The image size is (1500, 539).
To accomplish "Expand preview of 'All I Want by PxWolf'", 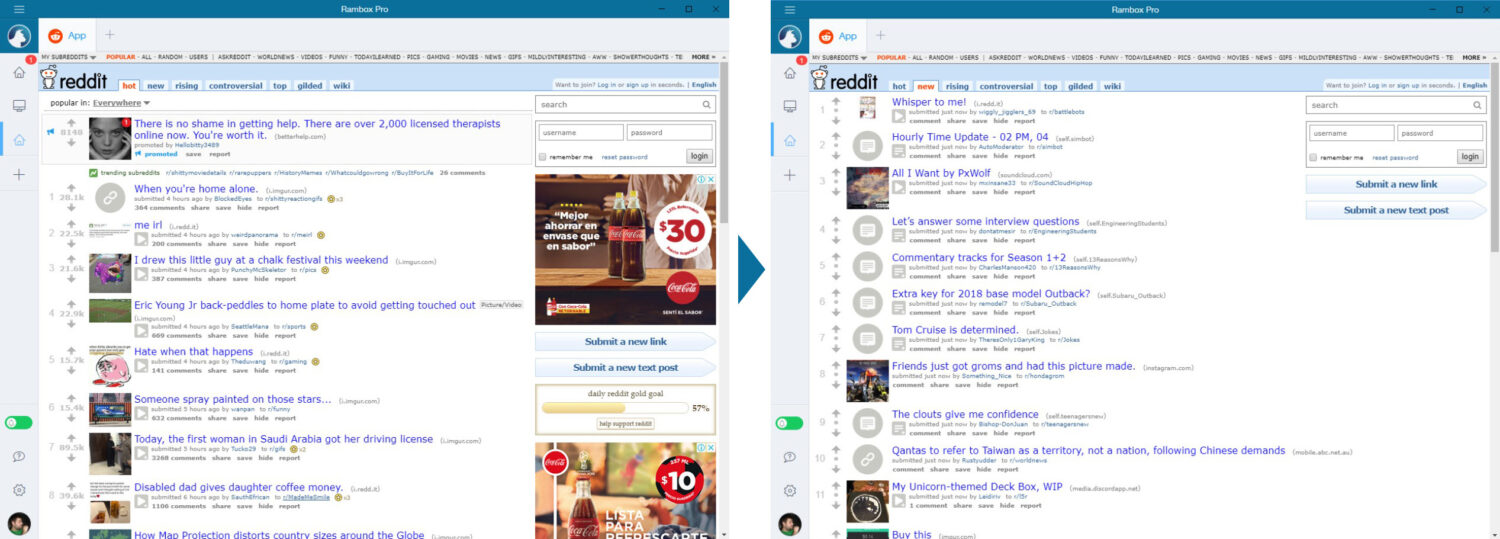I will click(899, 186).
